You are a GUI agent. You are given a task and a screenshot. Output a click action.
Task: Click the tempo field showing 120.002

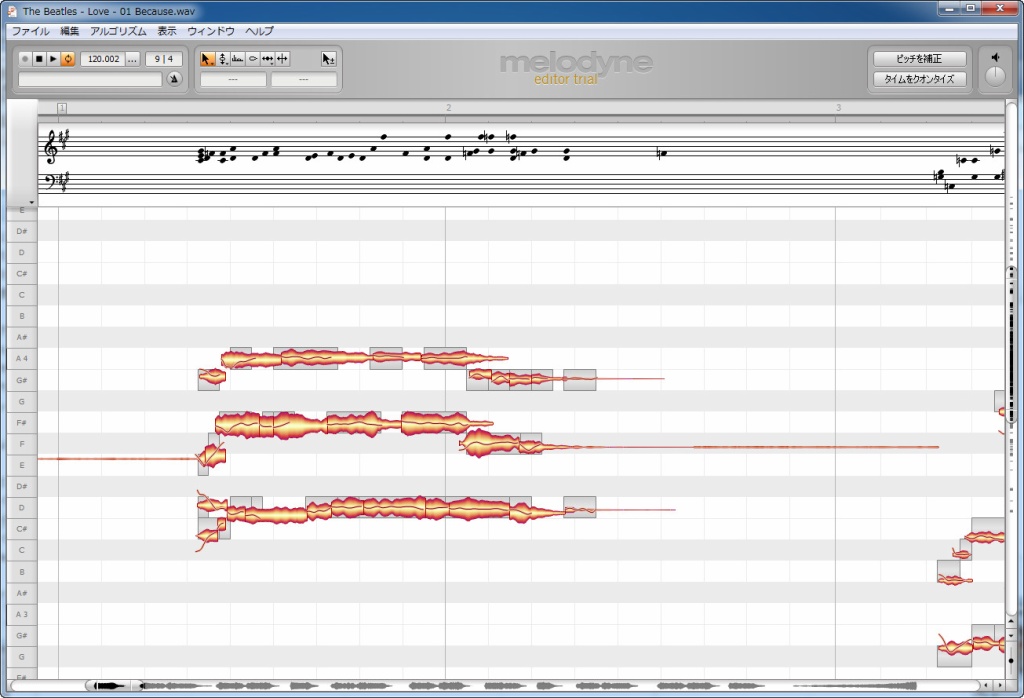[103, 59]
